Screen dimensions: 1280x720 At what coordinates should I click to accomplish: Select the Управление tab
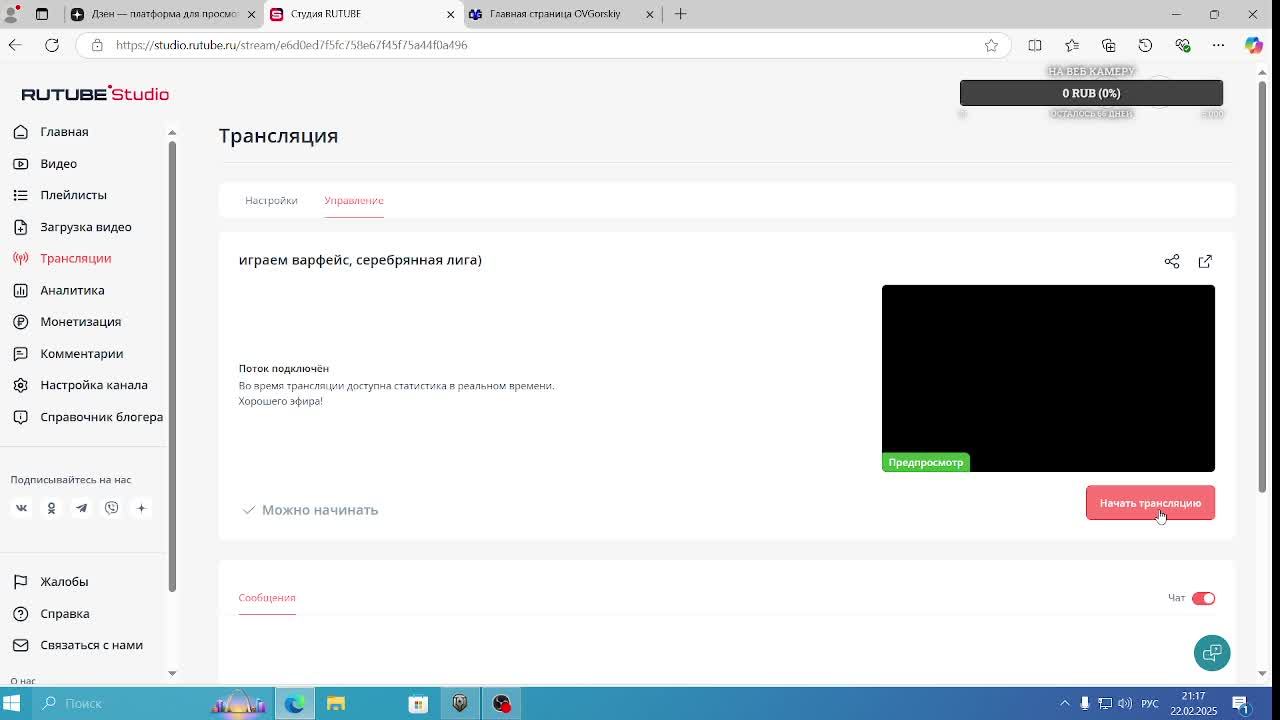coord(354,200)
